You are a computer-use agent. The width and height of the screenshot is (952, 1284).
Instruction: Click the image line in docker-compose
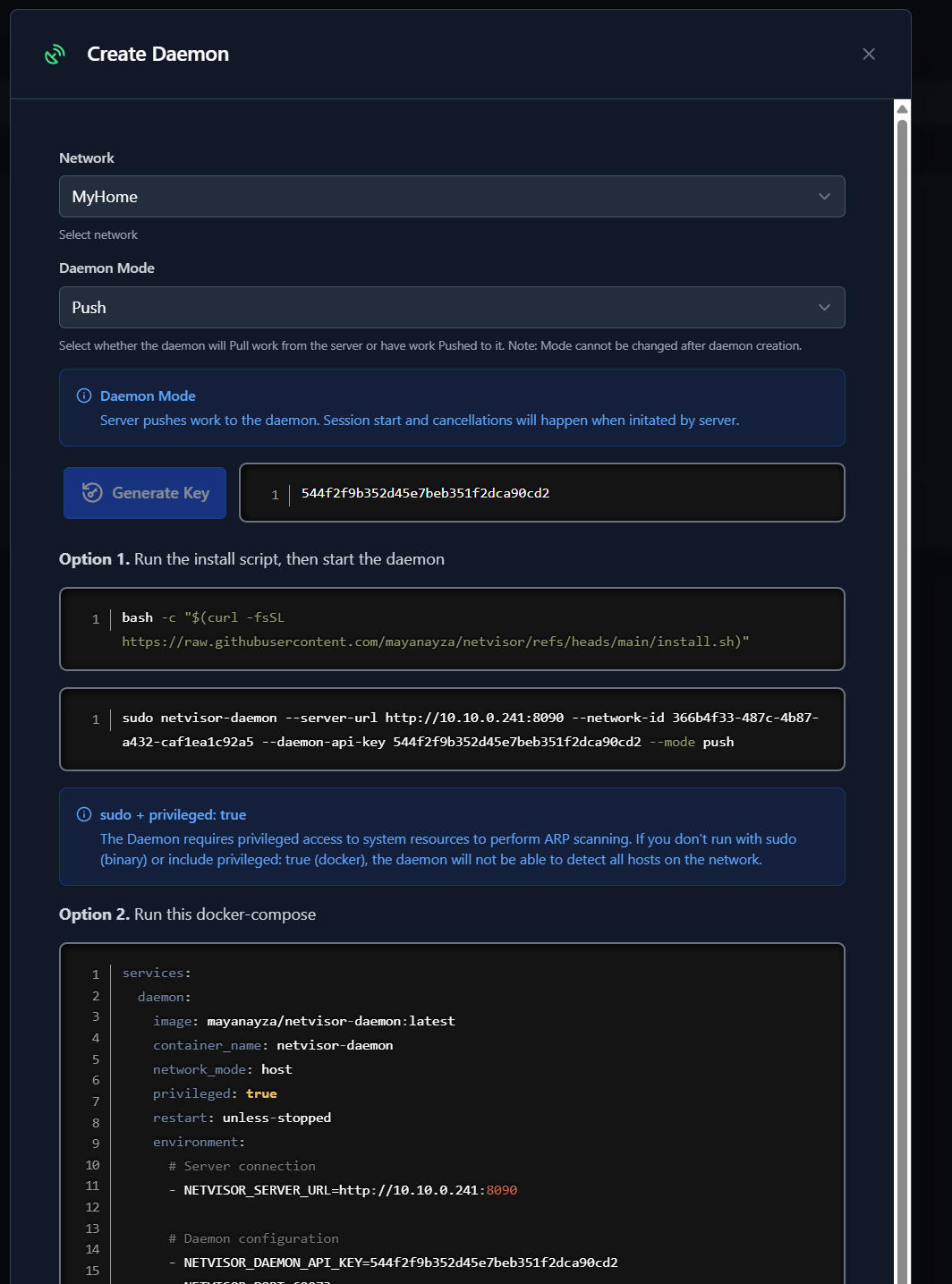coord(304,1021)
